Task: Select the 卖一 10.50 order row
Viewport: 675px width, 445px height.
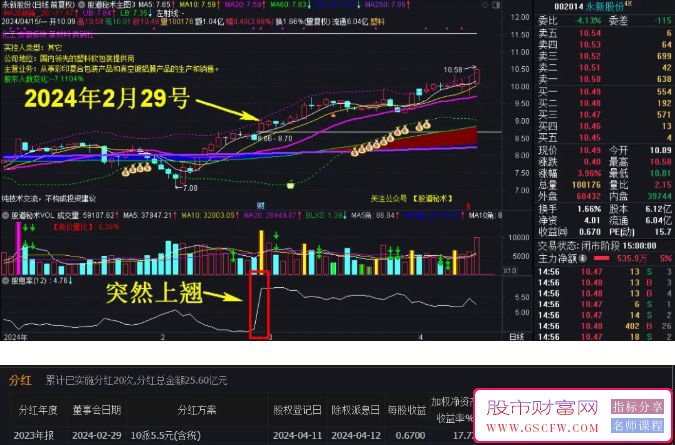Action: click(604, 80)
